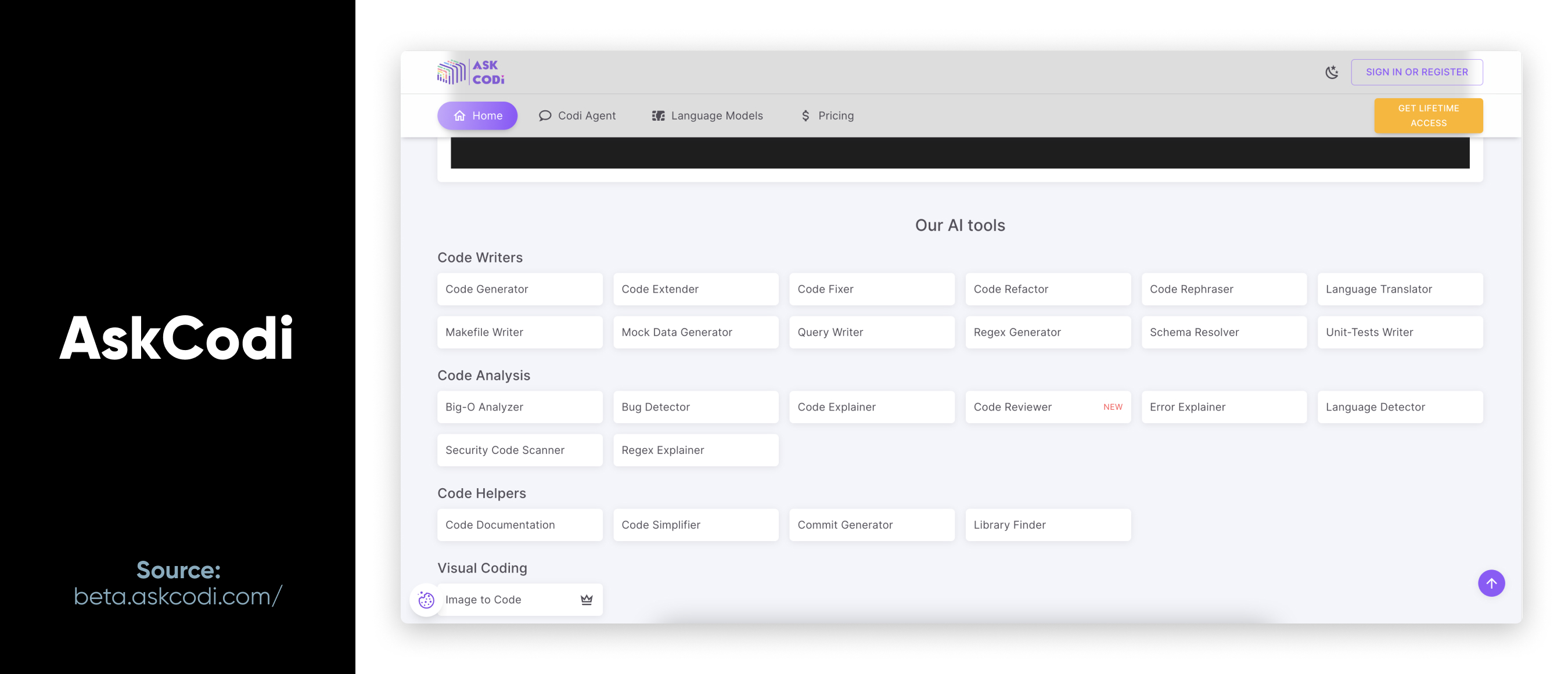
Task: Choose Code Documentation helper
Action: click(520, 525)
